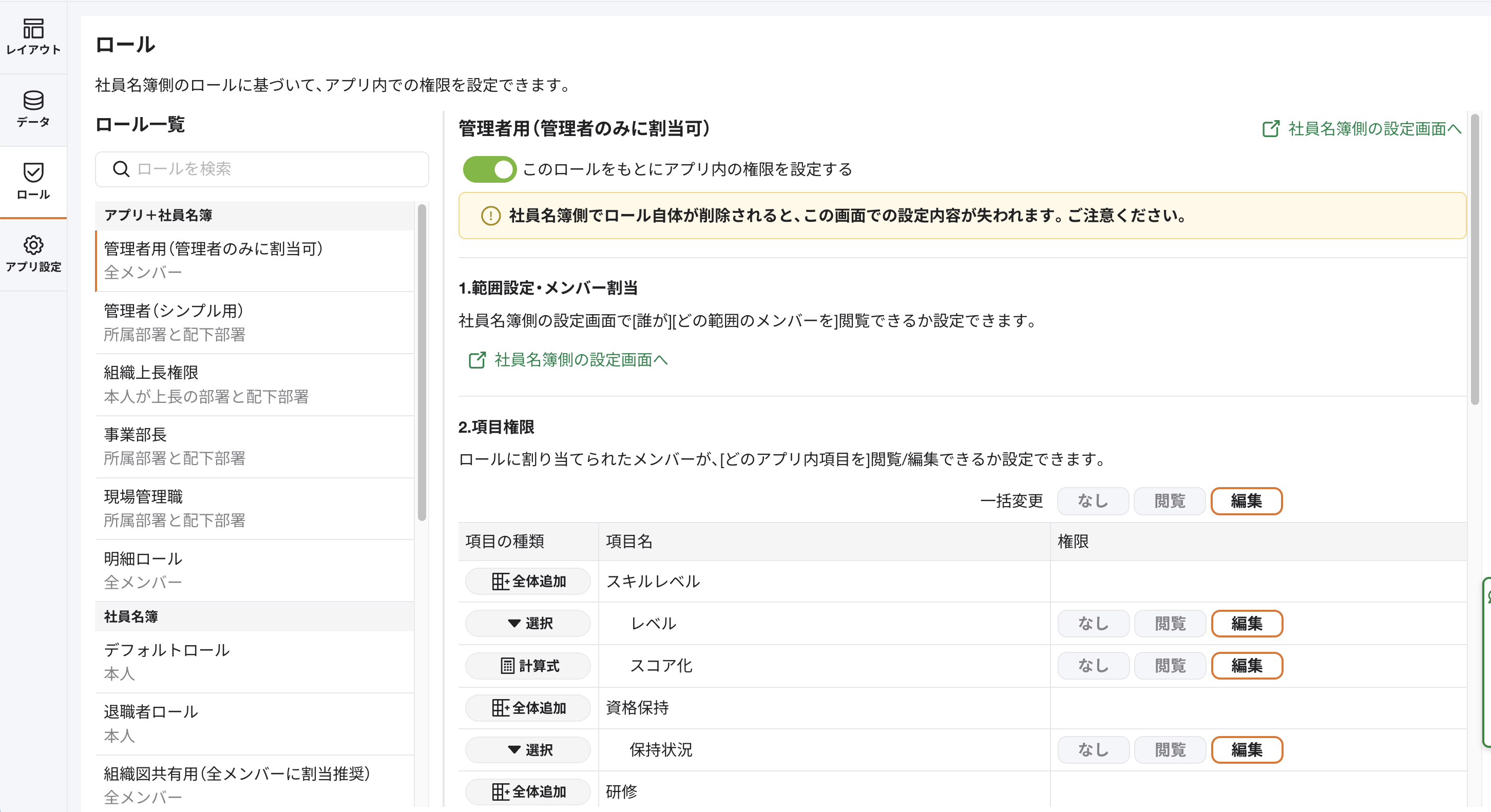This screenshot has height=812, width=1491.
Task: Click the 計算式 calculator icon for スコア化
Action: 507,666
